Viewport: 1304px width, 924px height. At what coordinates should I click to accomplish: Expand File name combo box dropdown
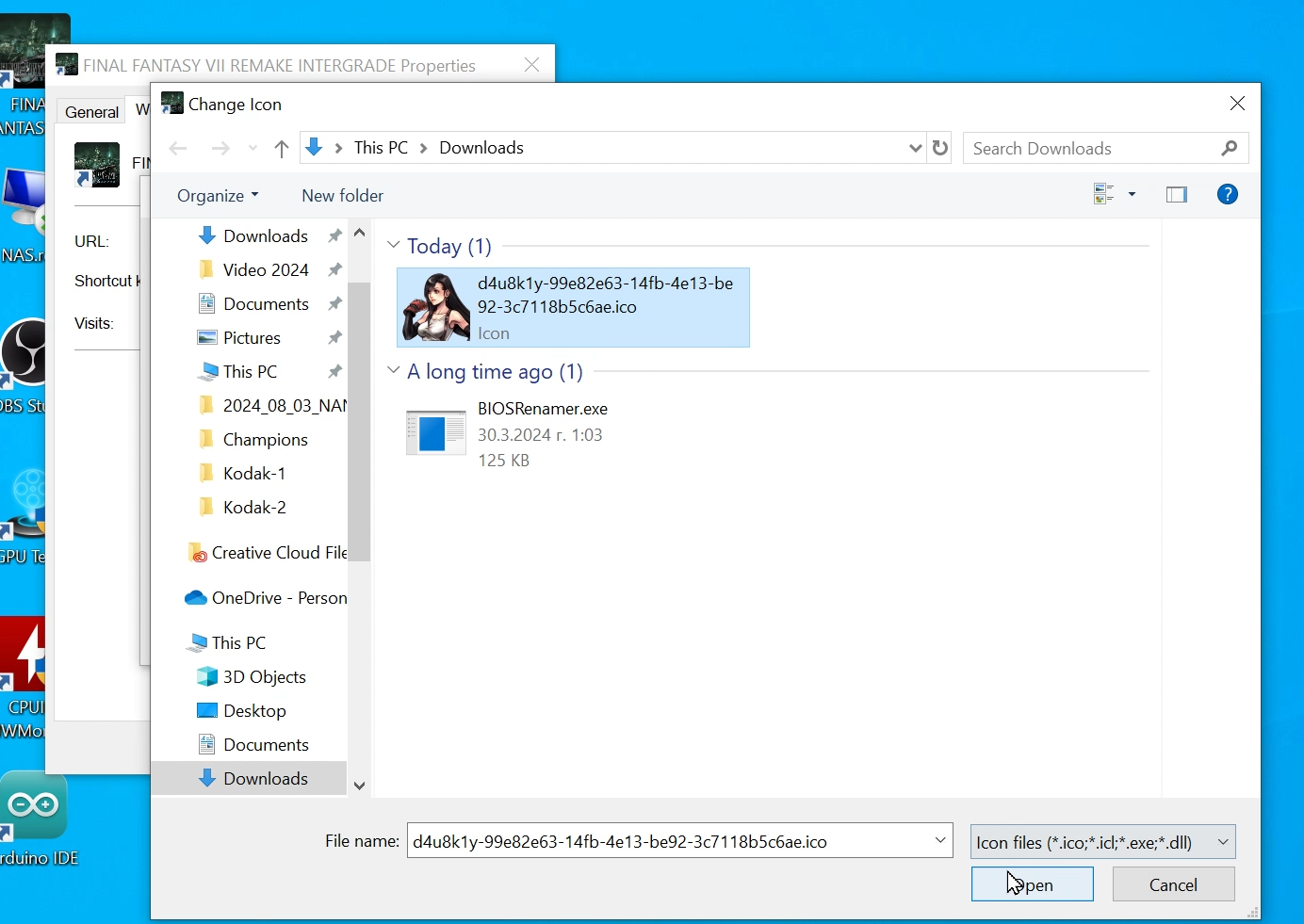(x=940, y=840)
